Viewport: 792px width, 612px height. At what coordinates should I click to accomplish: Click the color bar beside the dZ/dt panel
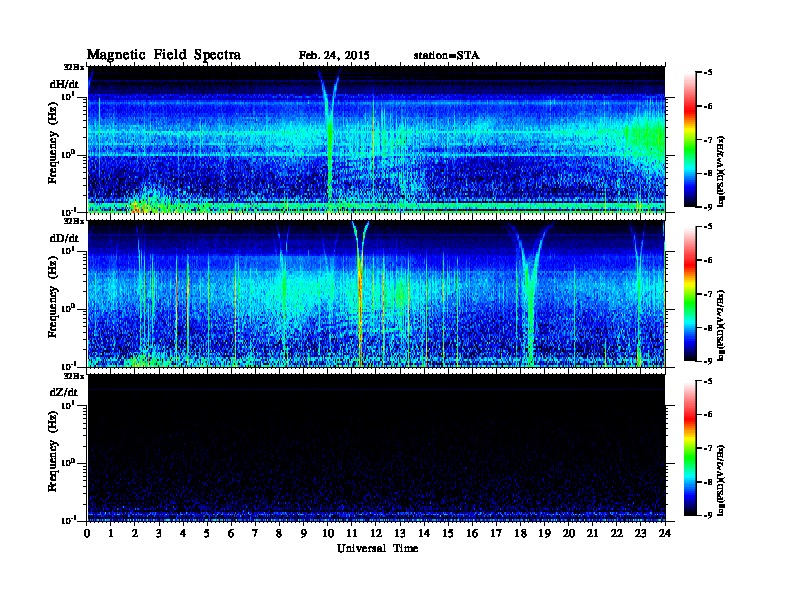[x=690, y=448]
